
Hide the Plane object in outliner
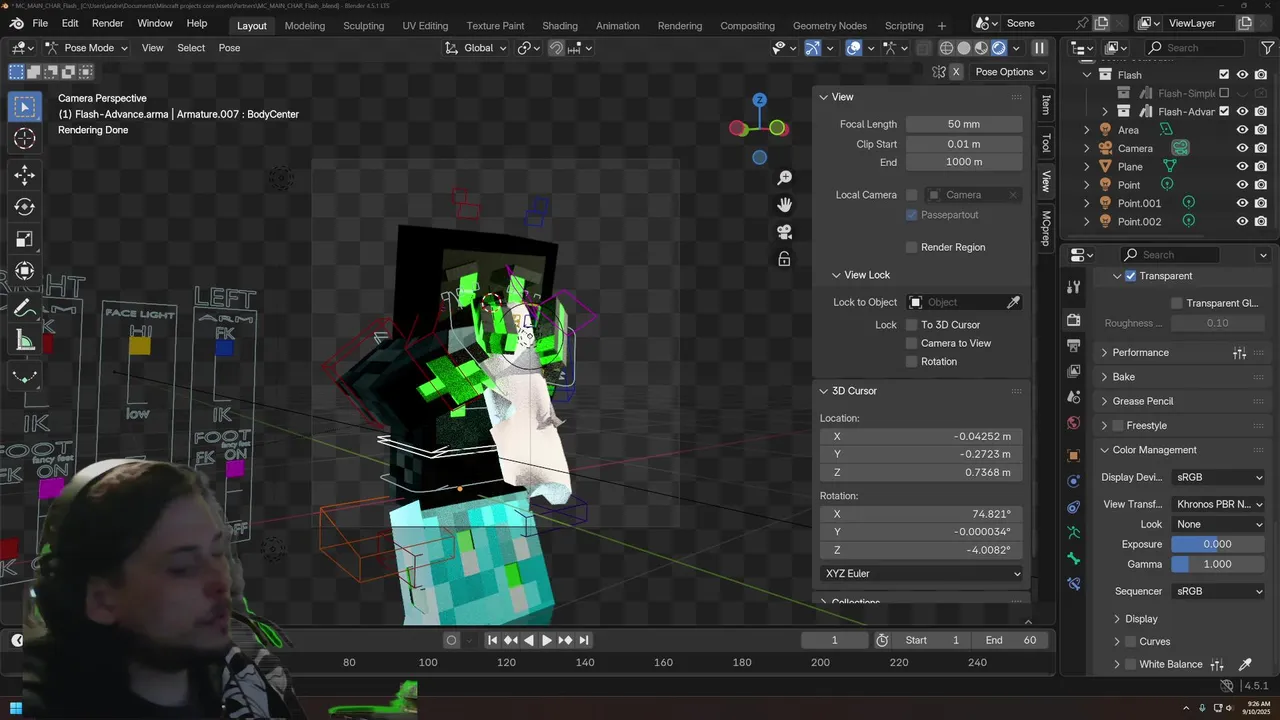(x=1242, y=166)
